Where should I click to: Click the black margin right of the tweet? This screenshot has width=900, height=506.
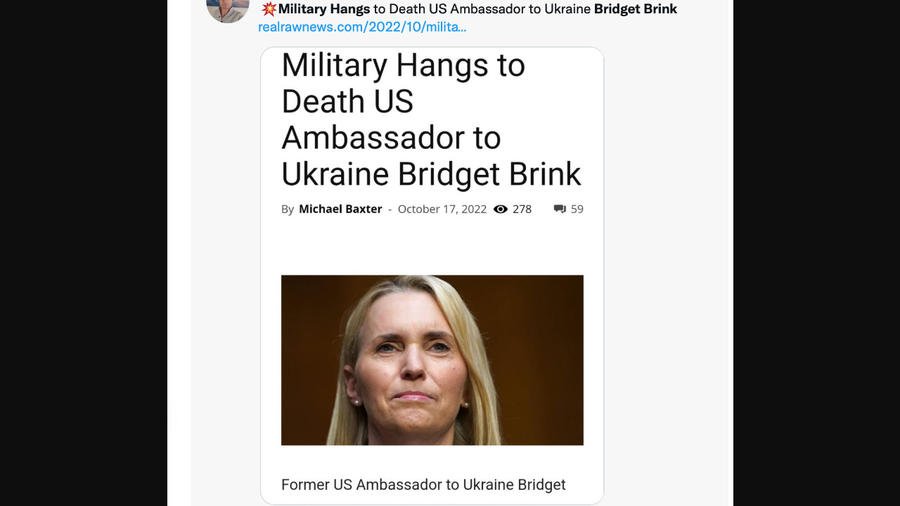coord(816,253)
